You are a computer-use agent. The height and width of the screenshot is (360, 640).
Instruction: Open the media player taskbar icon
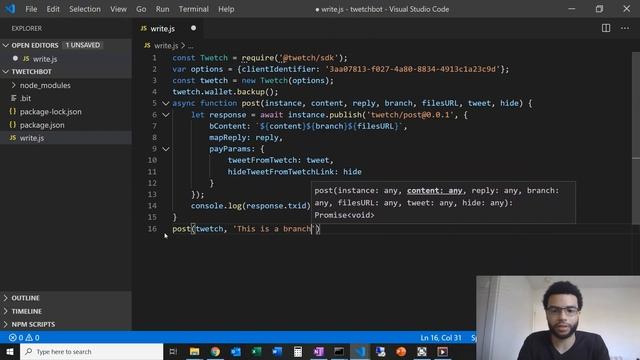(x=442, y=351)
